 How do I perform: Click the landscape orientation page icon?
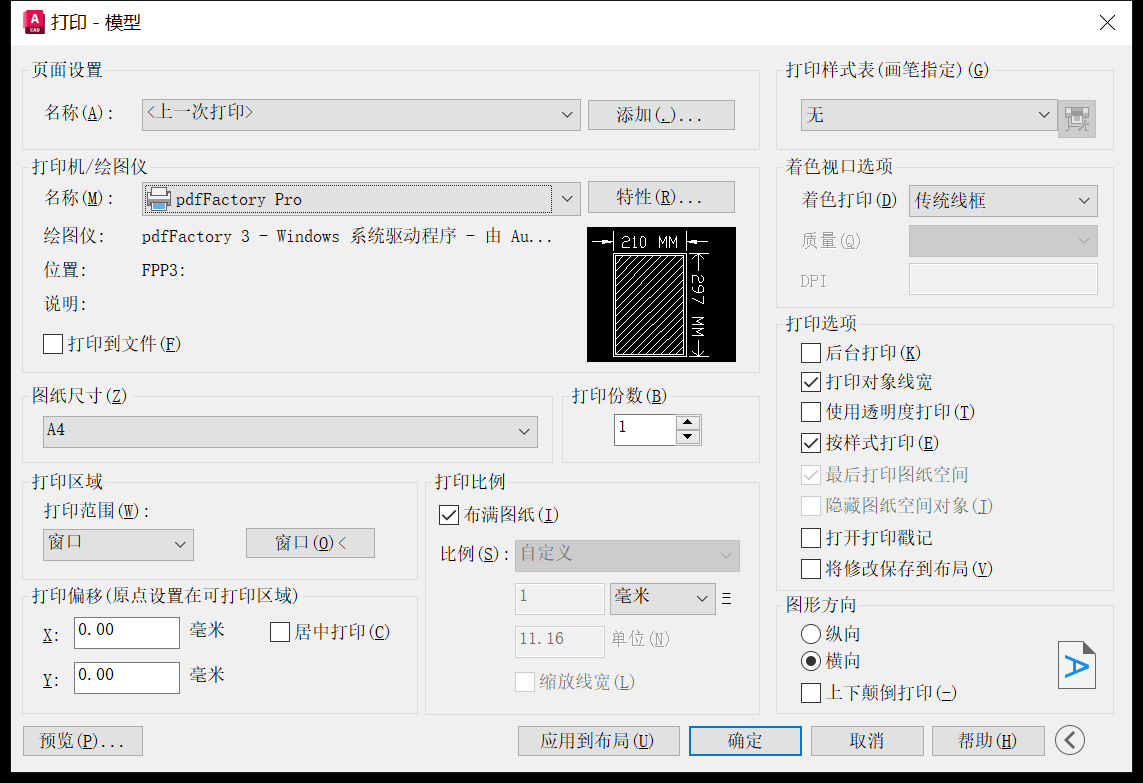[x=1077, y=665]
